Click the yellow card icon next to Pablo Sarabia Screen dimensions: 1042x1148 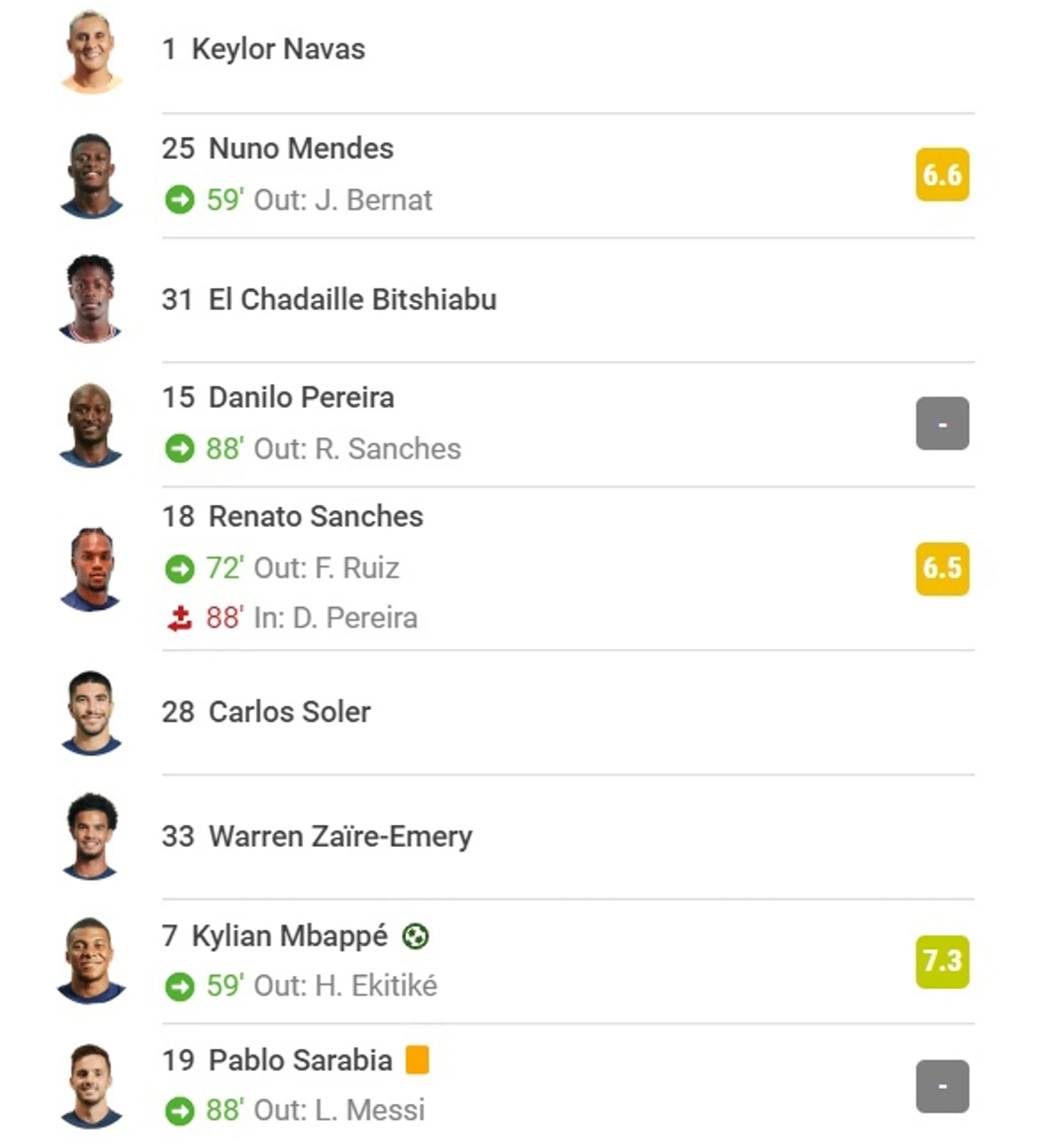tap(418, 1060)
